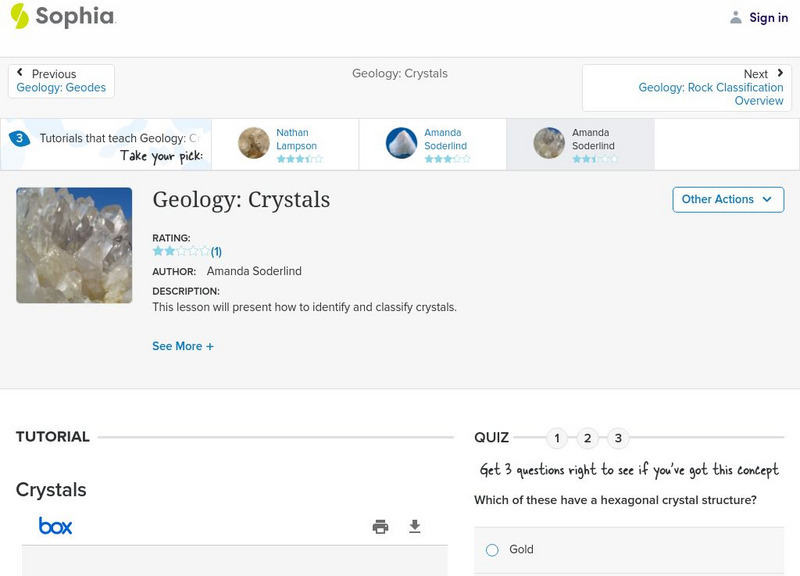The height and width of the screenshot is (576, 800).
Task: Click the blue tutorials count badge
Action: coord(19,139)
